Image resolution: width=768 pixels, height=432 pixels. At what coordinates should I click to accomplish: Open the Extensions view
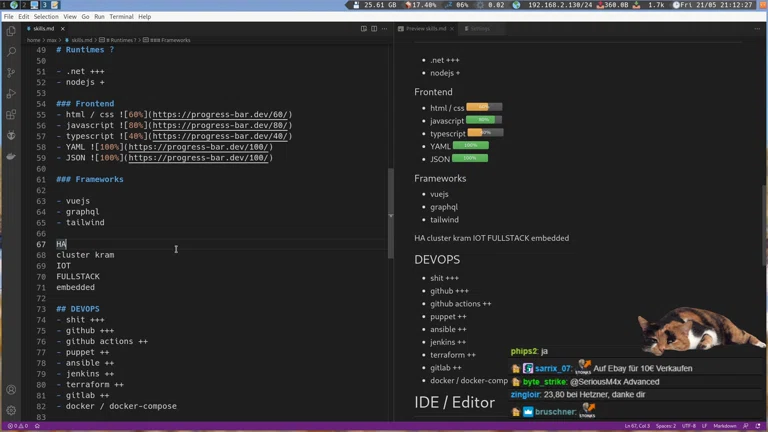tap(11, 114)
